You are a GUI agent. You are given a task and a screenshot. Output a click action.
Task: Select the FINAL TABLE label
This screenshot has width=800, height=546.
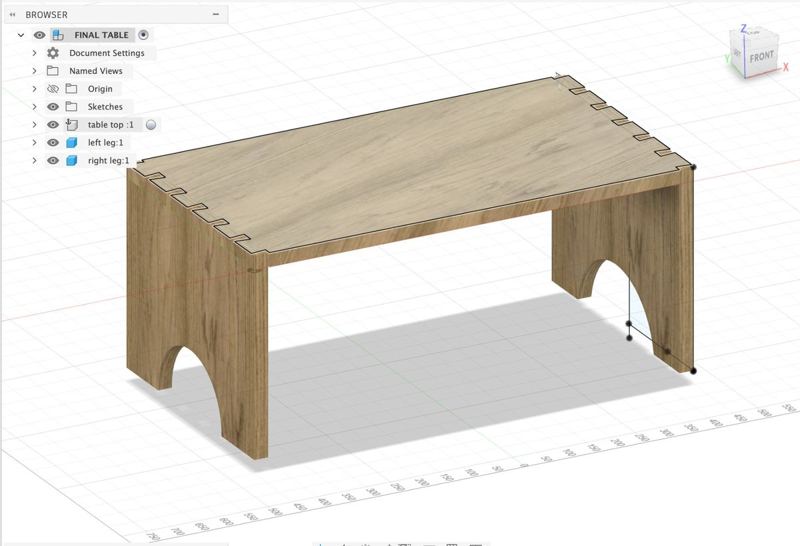point(101,35)
